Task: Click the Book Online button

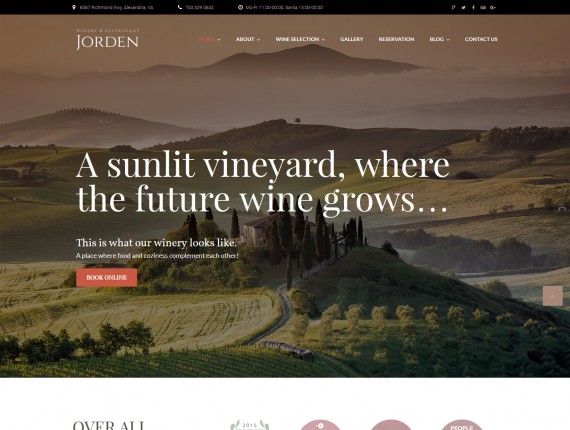Action: tap(107, 278)
